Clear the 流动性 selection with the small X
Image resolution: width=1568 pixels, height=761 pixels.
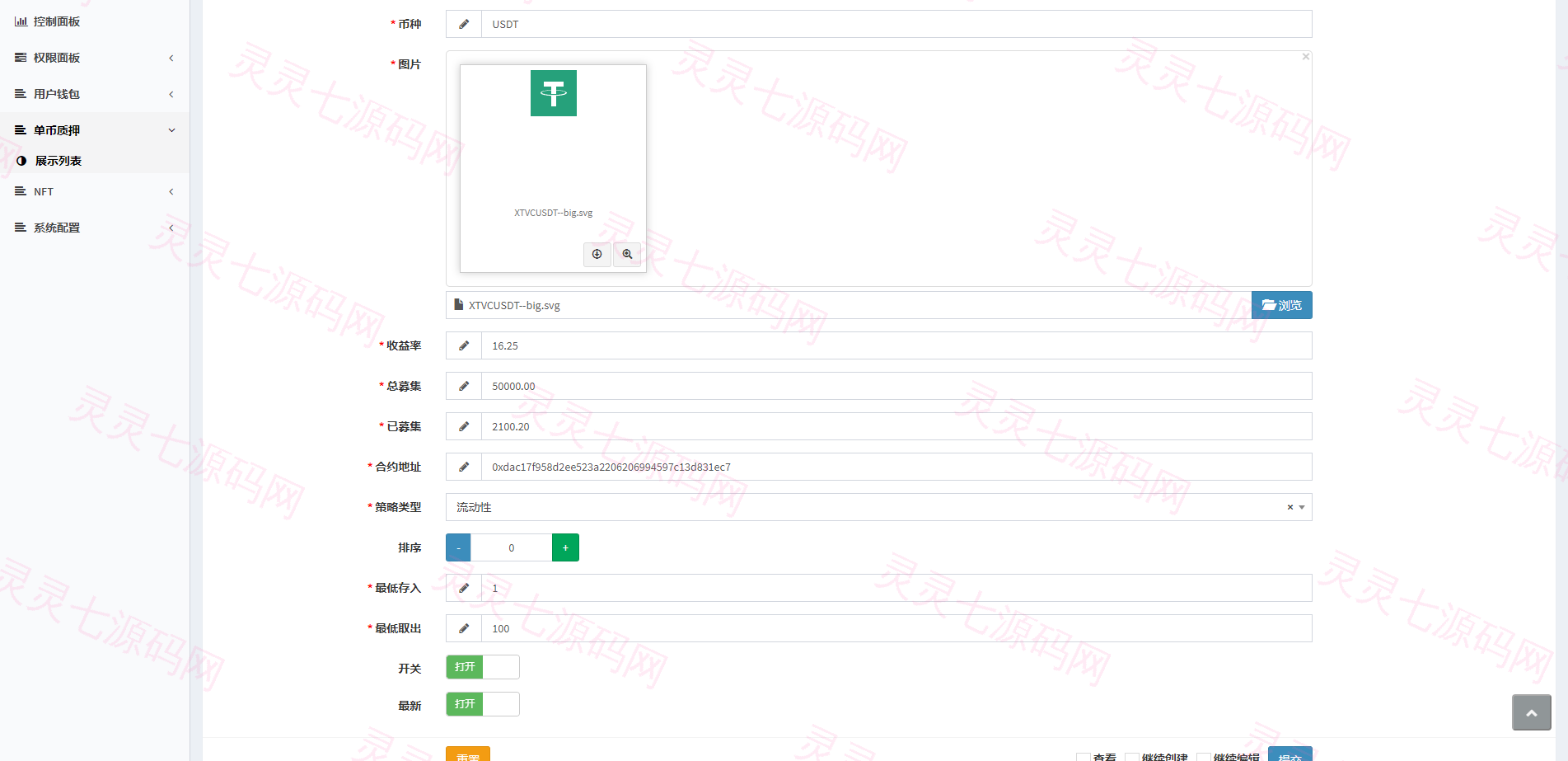coord(1290,507)
